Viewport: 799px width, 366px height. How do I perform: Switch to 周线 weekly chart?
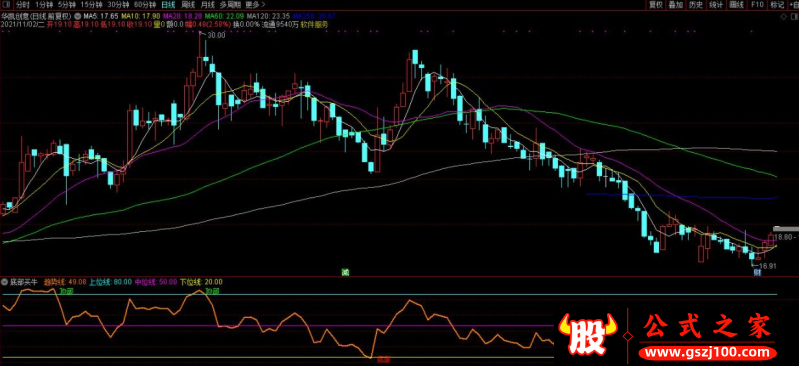(x=188, y=5)
